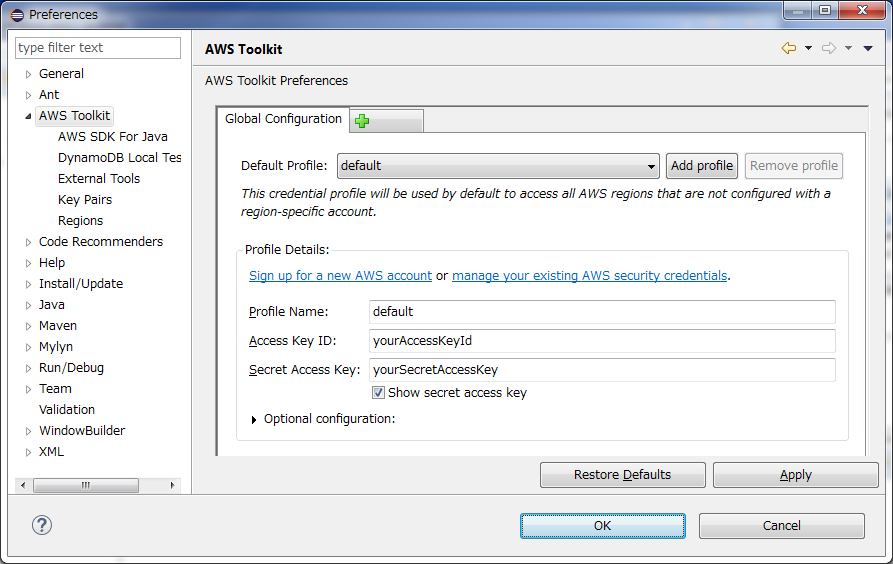The width and height of the screenshot is (893, 564).
Task: Open the back history dropdown arrow
Action: (x=808, y=48)
